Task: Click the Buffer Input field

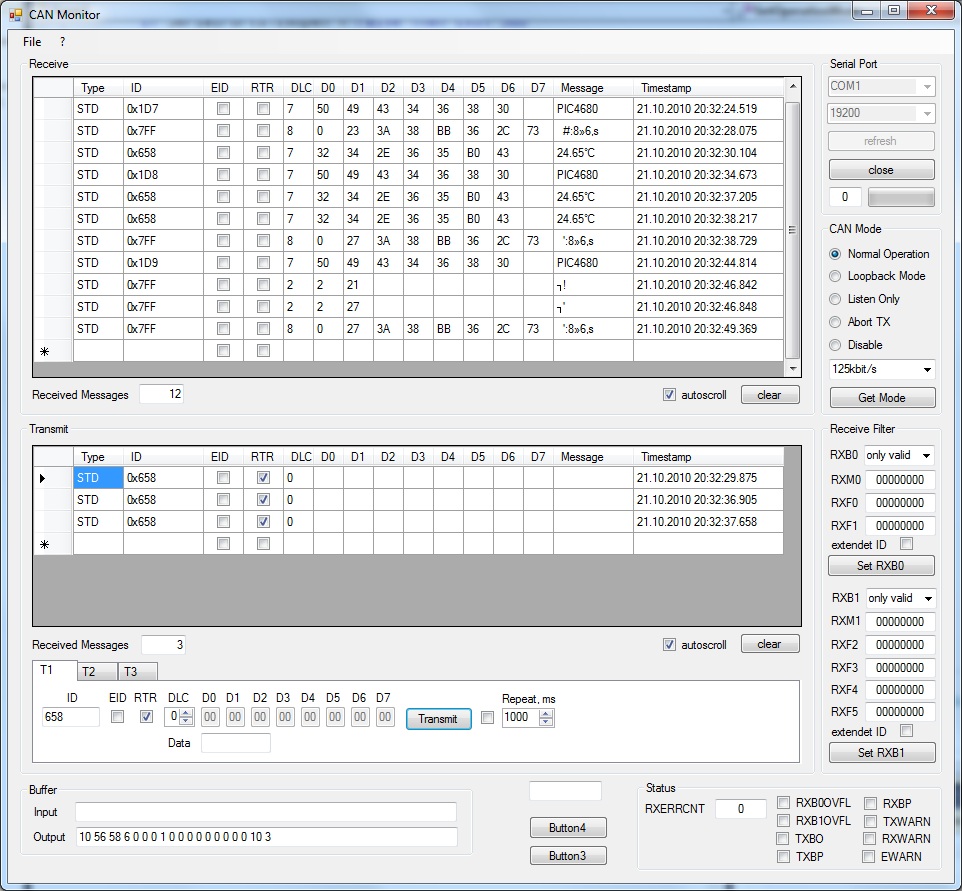Action: coord(266,812)
